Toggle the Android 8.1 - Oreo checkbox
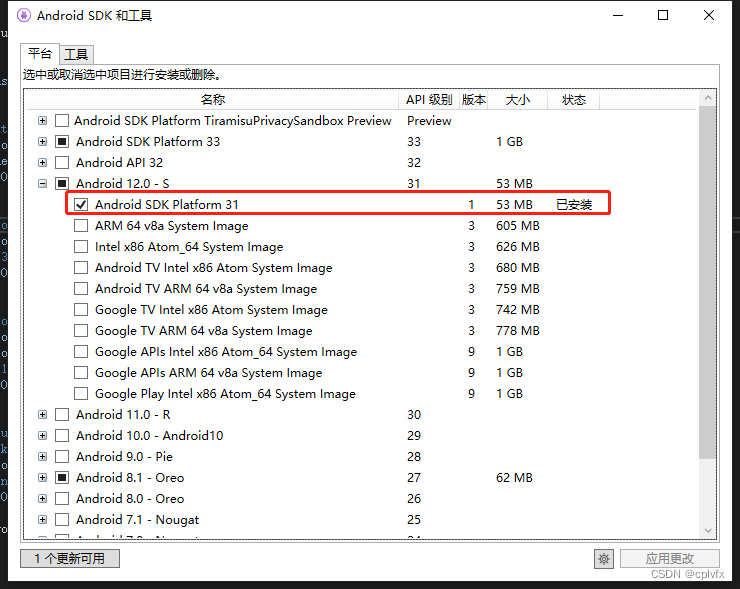740x589 pixels. tap(62, 478)
